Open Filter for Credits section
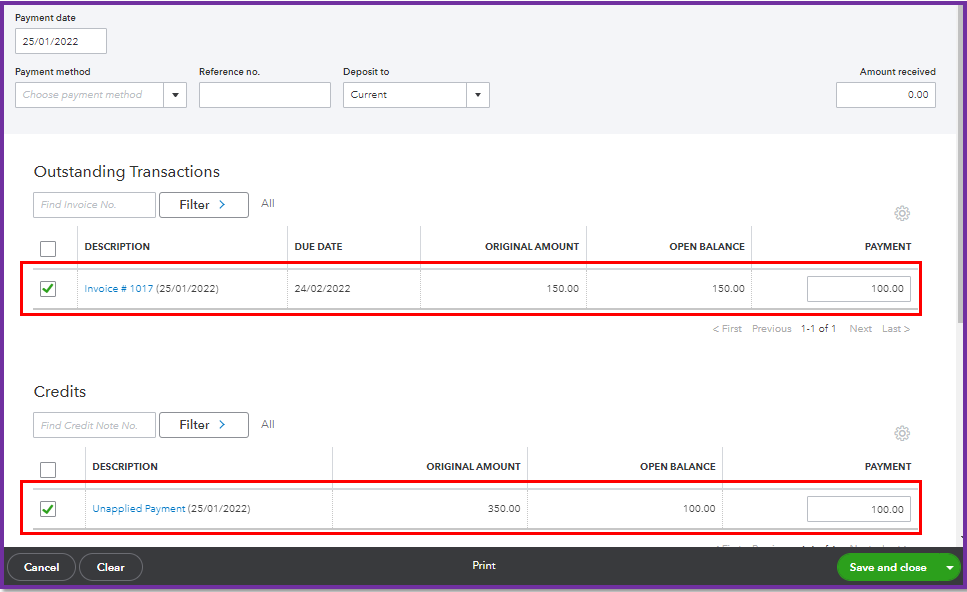 (x=204, y=425)
